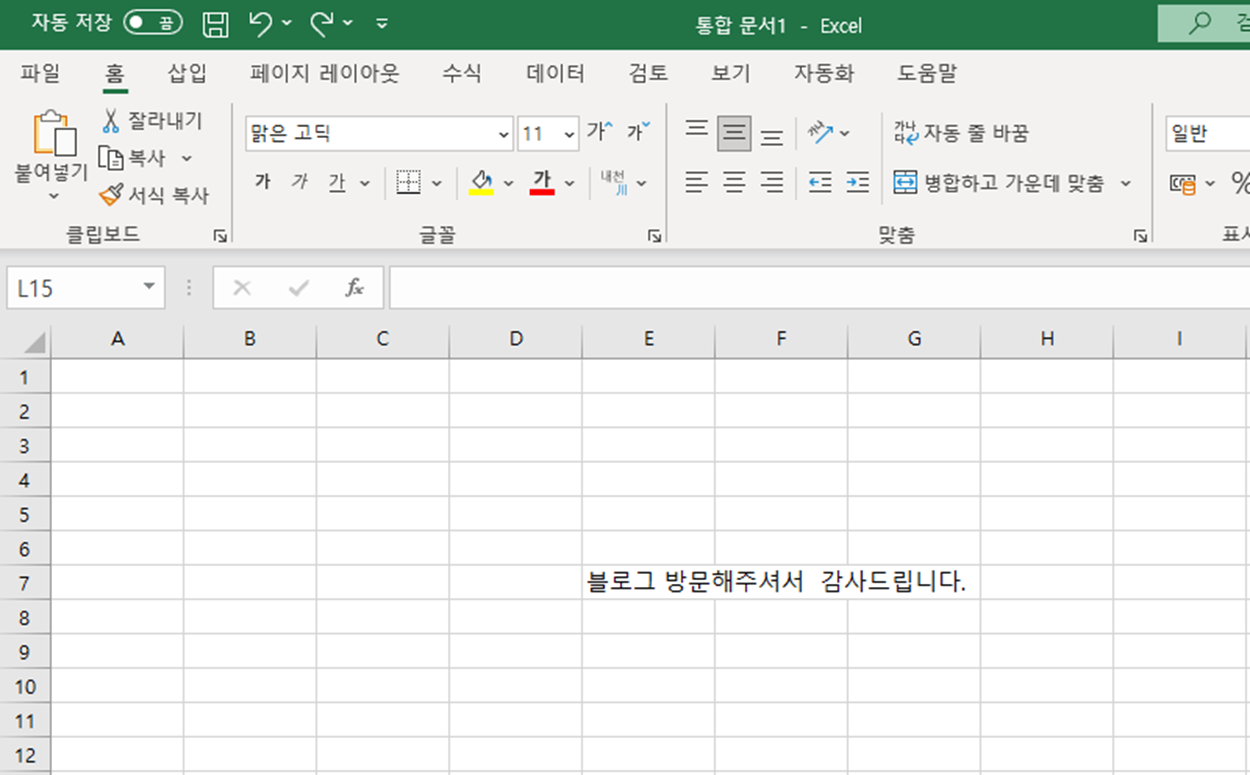Click the Increase Indent icon
Image resolution: width=1250 pixels, height=775 pixels.
pyautogui.click(x=857, y=182)
